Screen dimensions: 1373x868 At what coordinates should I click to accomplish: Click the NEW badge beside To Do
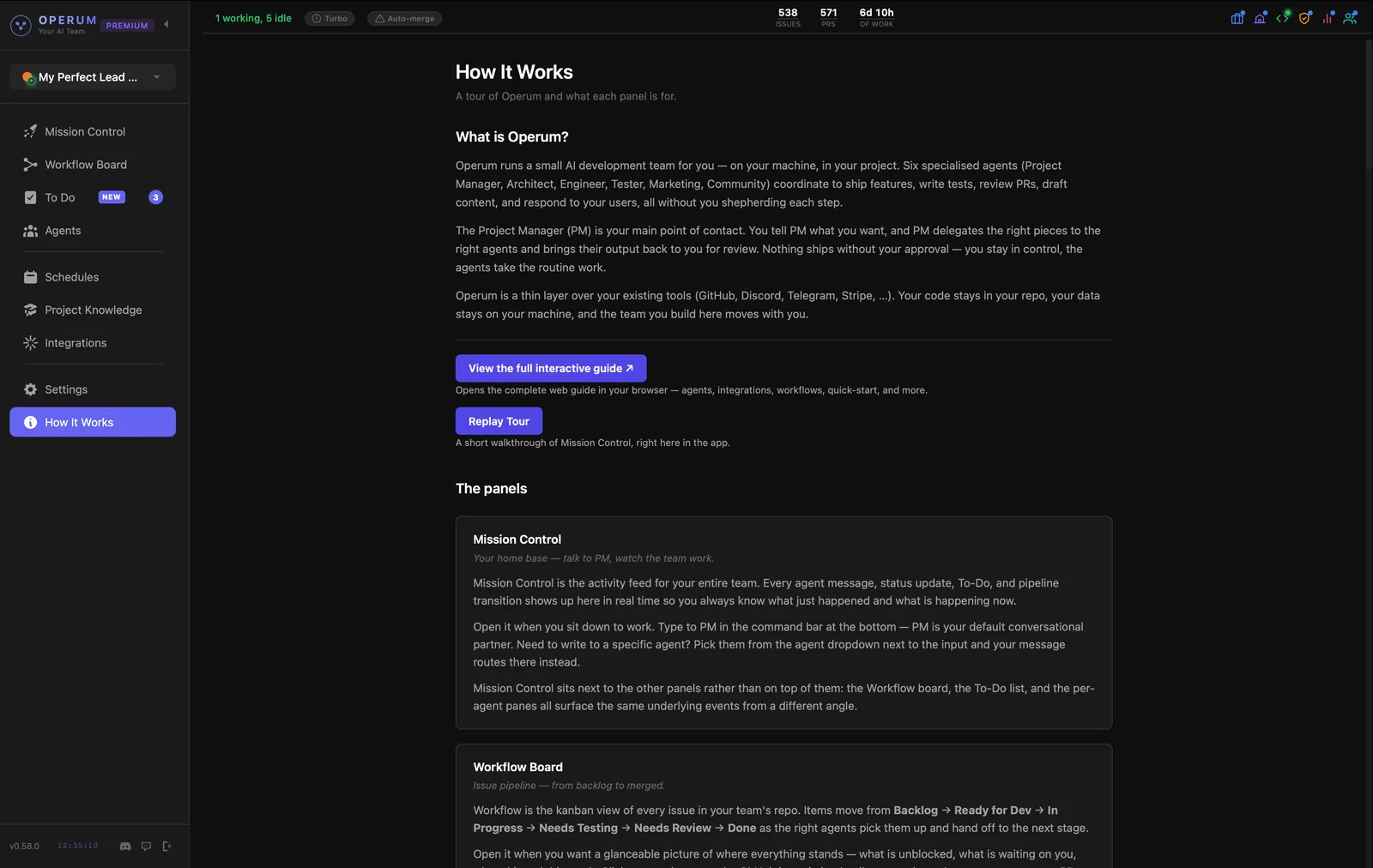click(112, 197)
